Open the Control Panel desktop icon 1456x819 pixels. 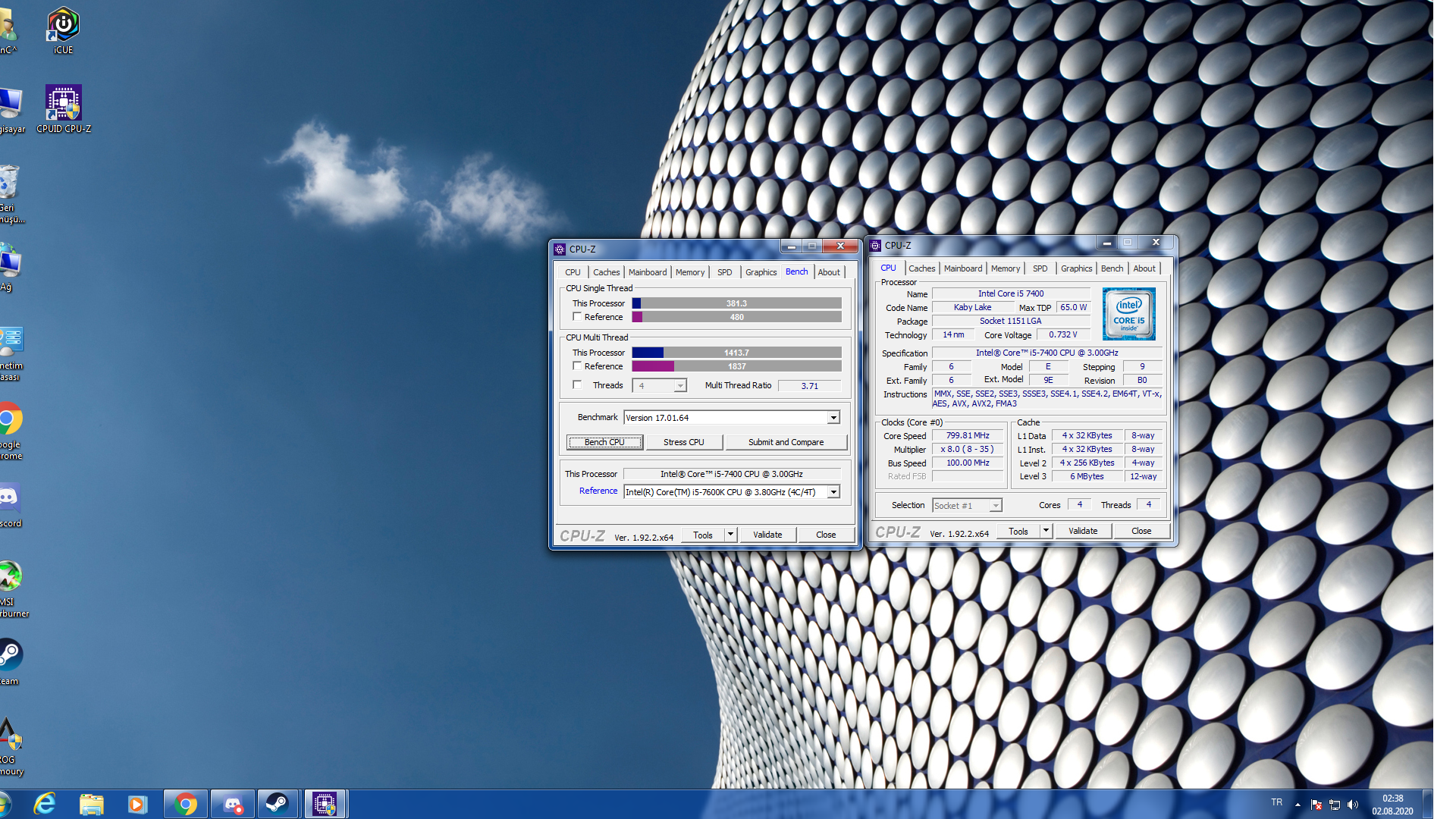point(11,353)
